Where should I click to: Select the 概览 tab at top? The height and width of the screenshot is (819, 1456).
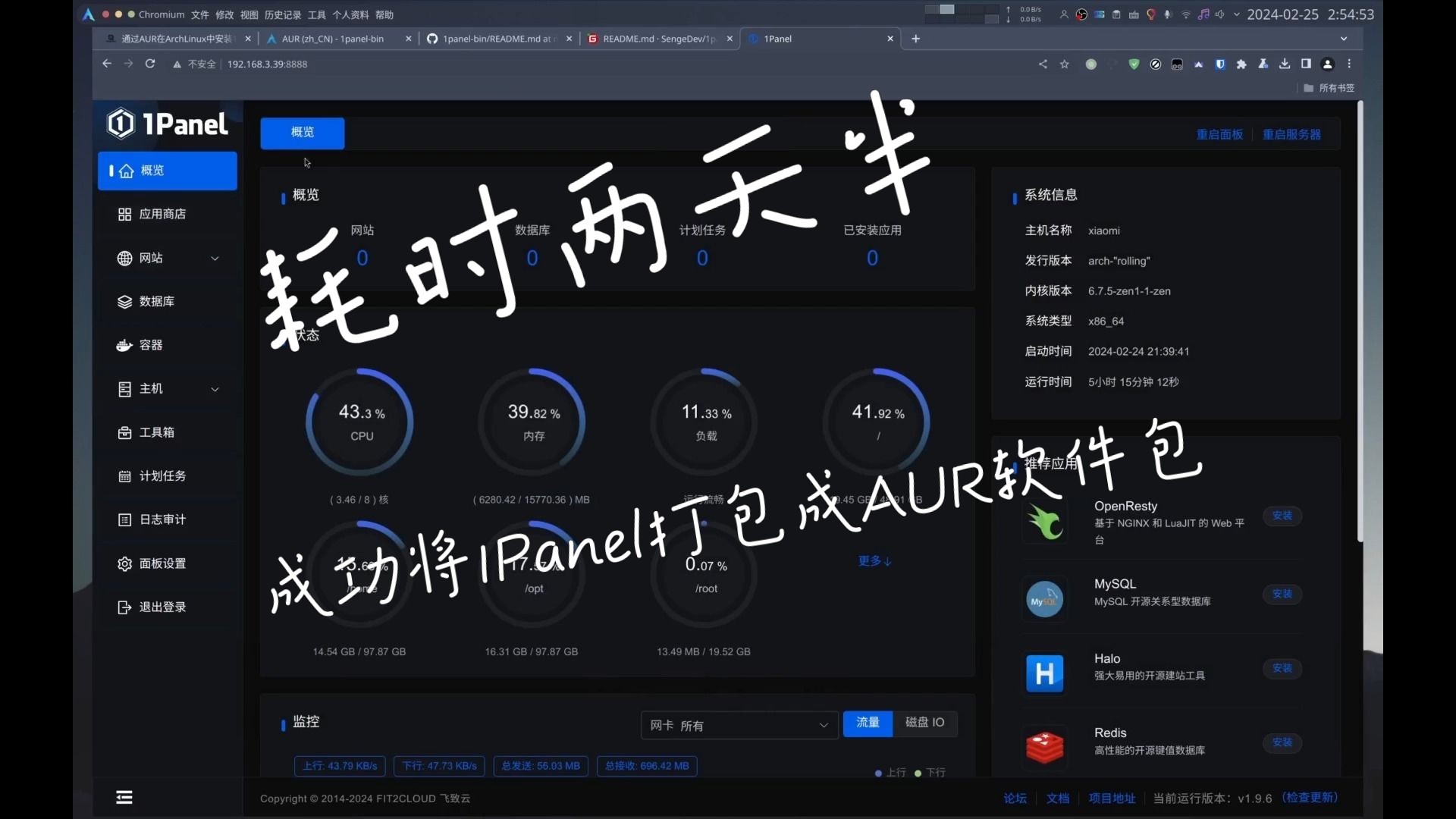[303, 133]
